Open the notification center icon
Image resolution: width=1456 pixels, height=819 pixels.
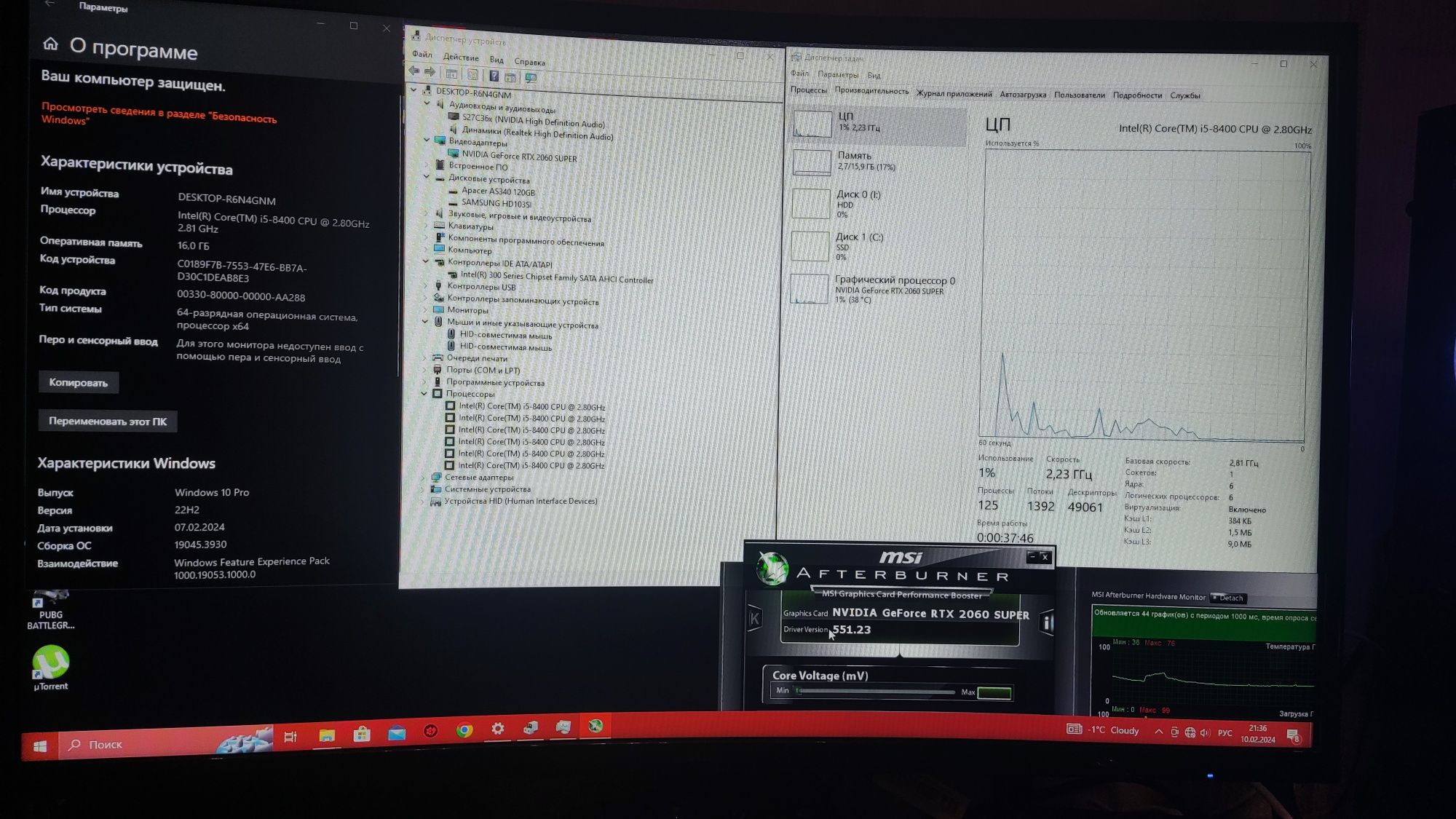(1293, 735)
